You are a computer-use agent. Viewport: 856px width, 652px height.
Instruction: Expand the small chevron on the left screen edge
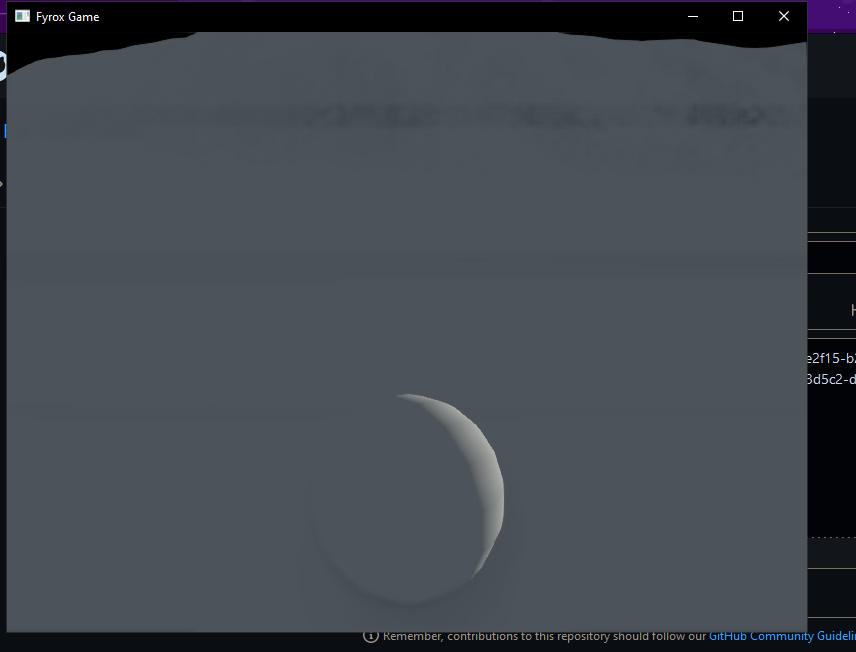3,184
